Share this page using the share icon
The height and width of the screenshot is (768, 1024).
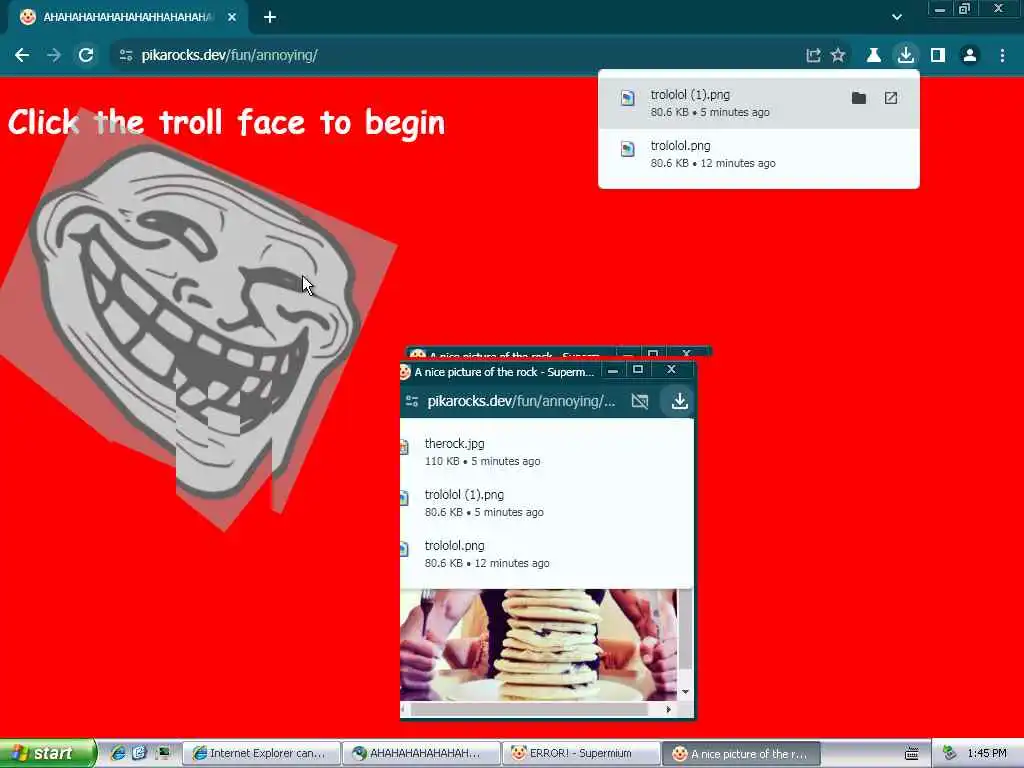[813, 56]
